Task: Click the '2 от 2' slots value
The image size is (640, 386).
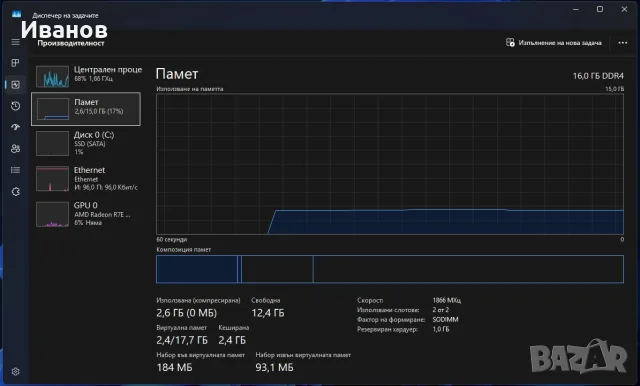Action: (x=440, y=310)
